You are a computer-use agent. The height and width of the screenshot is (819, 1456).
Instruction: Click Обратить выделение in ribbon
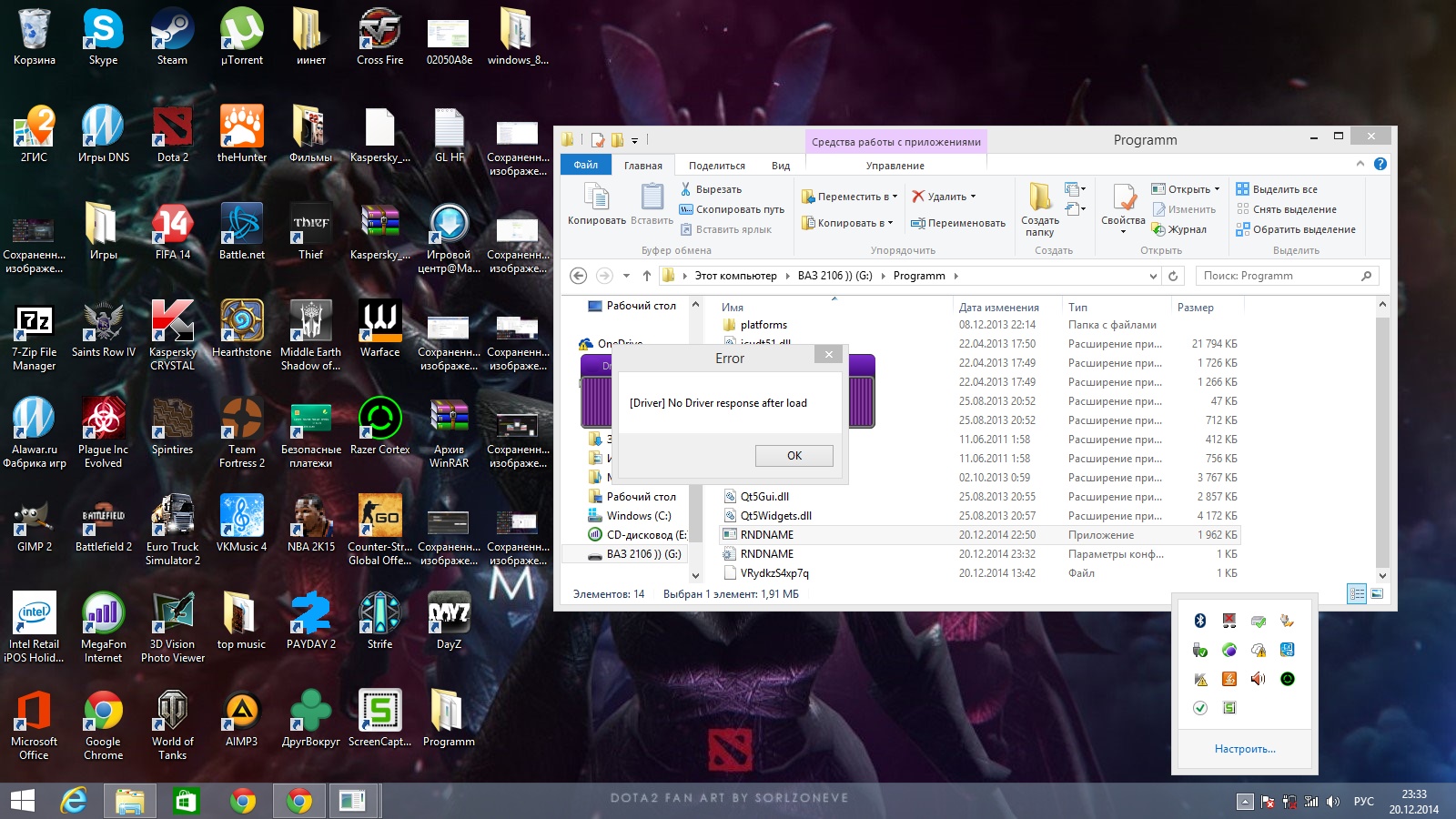[1296, 229]
